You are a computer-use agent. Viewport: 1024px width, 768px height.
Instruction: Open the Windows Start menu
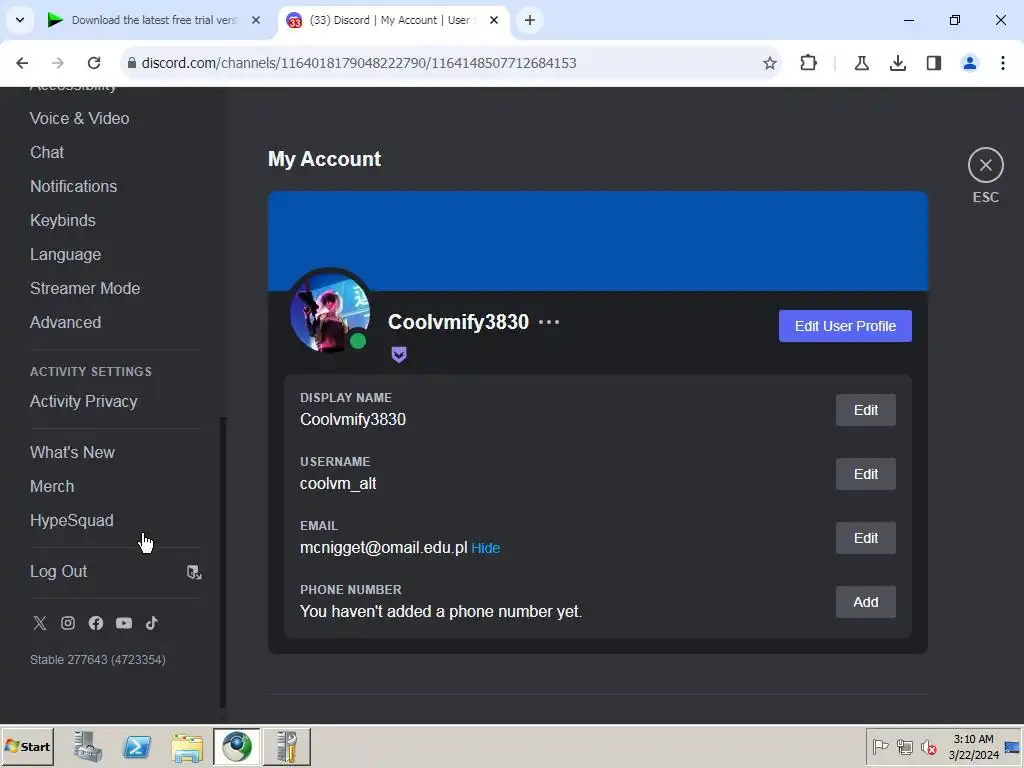28,746
